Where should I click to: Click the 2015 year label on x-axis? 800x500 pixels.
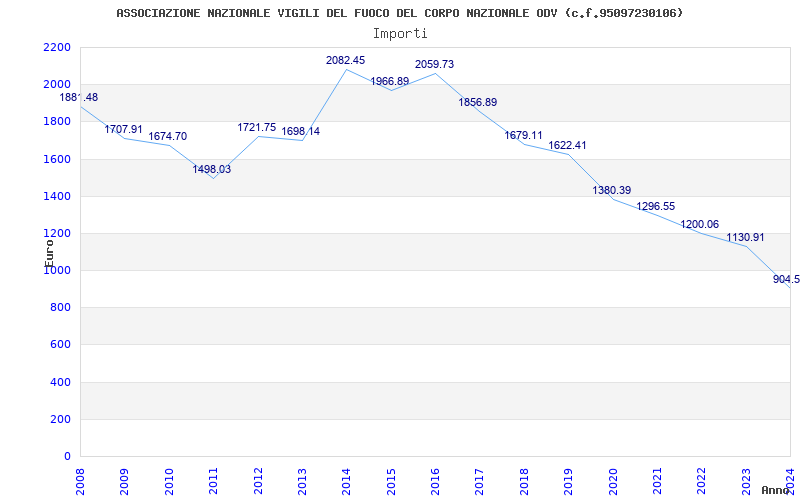tap(391, 481)
